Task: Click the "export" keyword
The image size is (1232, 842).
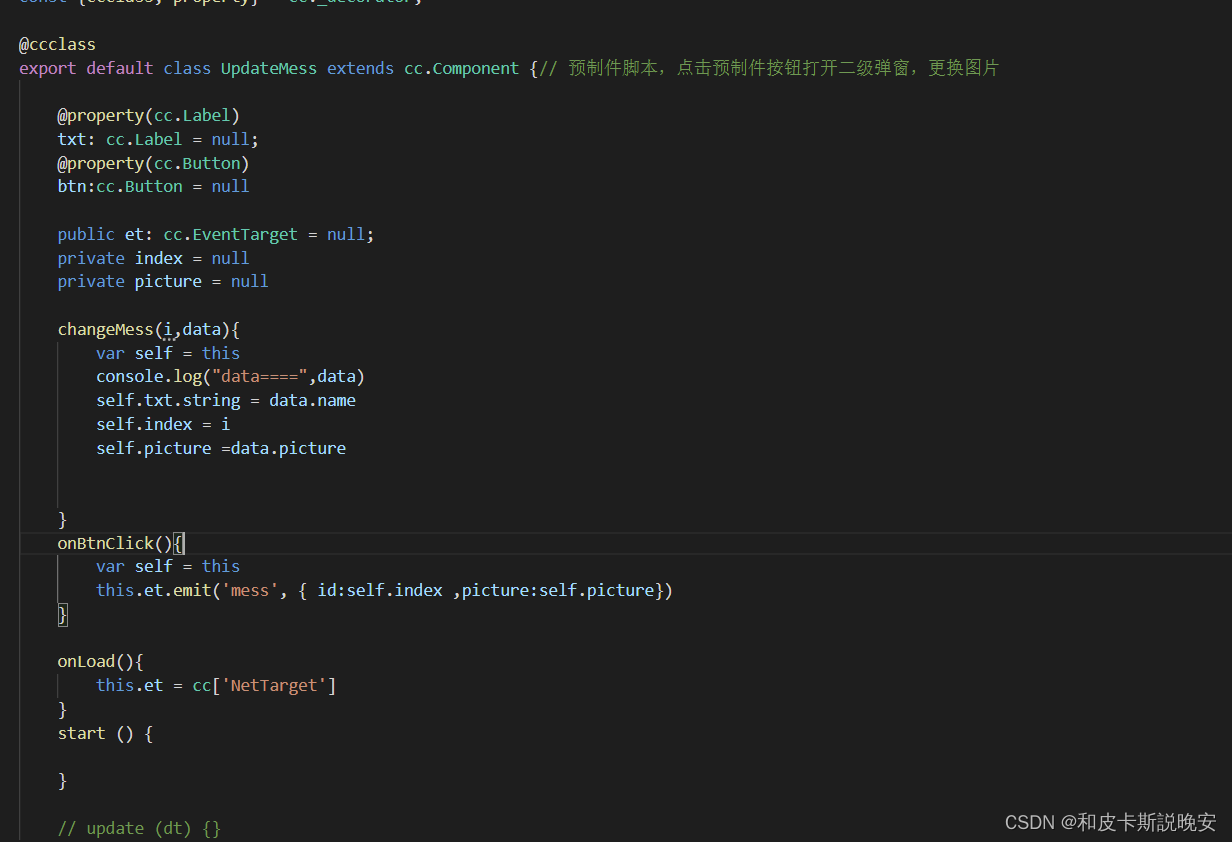Action: tap(48, 68)
